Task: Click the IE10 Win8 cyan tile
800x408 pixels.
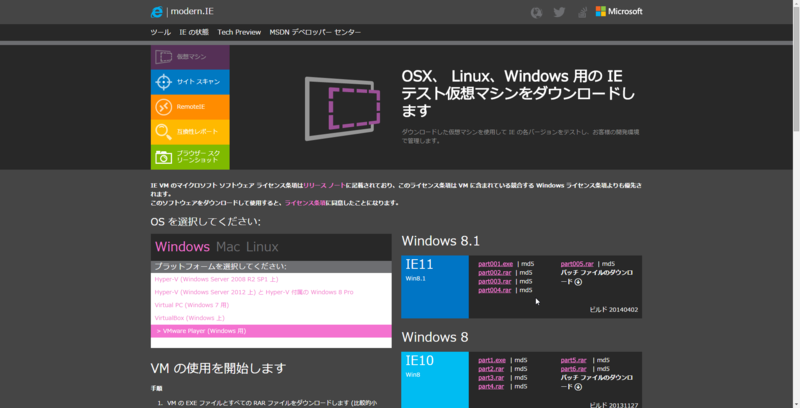Action: point(435,380)
